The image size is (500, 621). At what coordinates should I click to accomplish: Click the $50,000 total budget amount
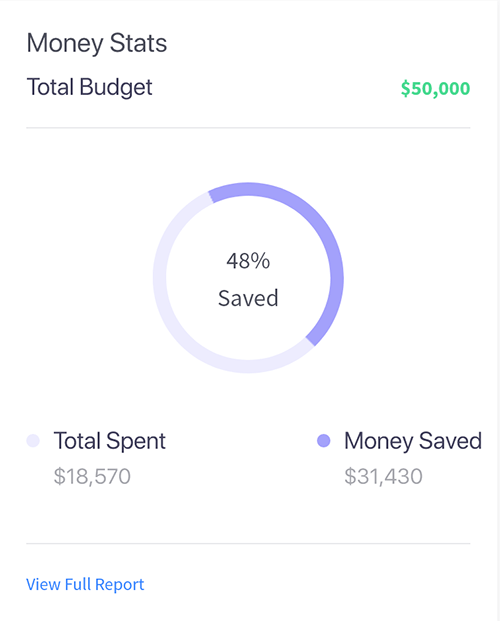click(x=435, y=88)
